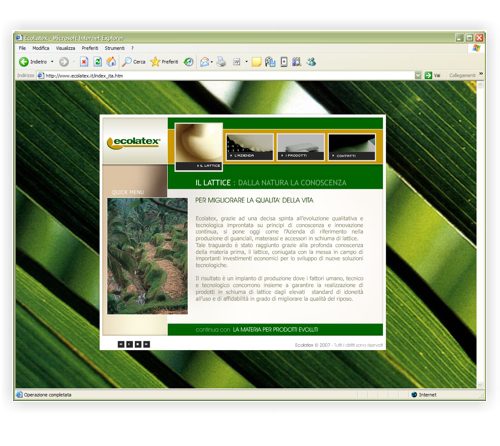Open the History clock icon
Viewport: 500px width, 446px height.
point(189,62)
